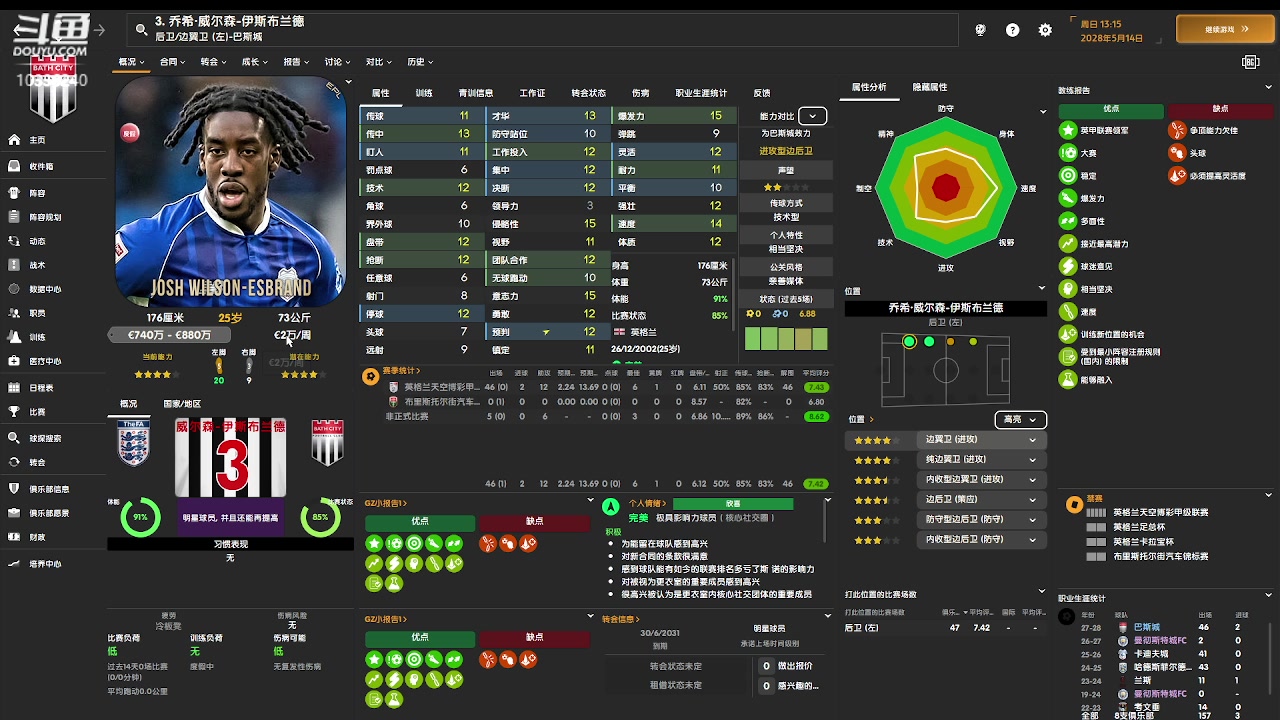Screen dimensions: 1280x720
Task: Open the 战术 tactics icon
Action: pos(14,265)
